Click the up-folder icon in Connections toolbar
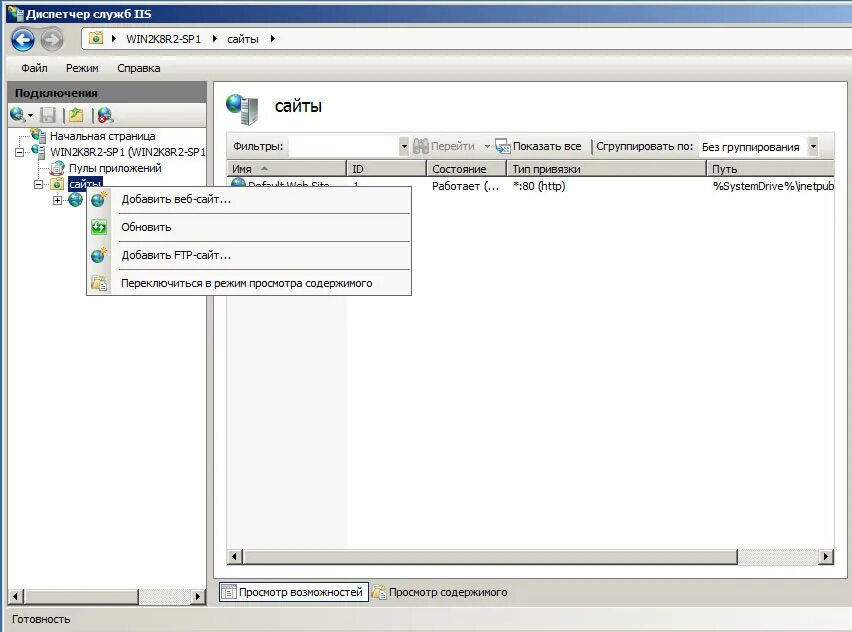The width and height of the screenshot is (852, 632). tap(76, 115)
